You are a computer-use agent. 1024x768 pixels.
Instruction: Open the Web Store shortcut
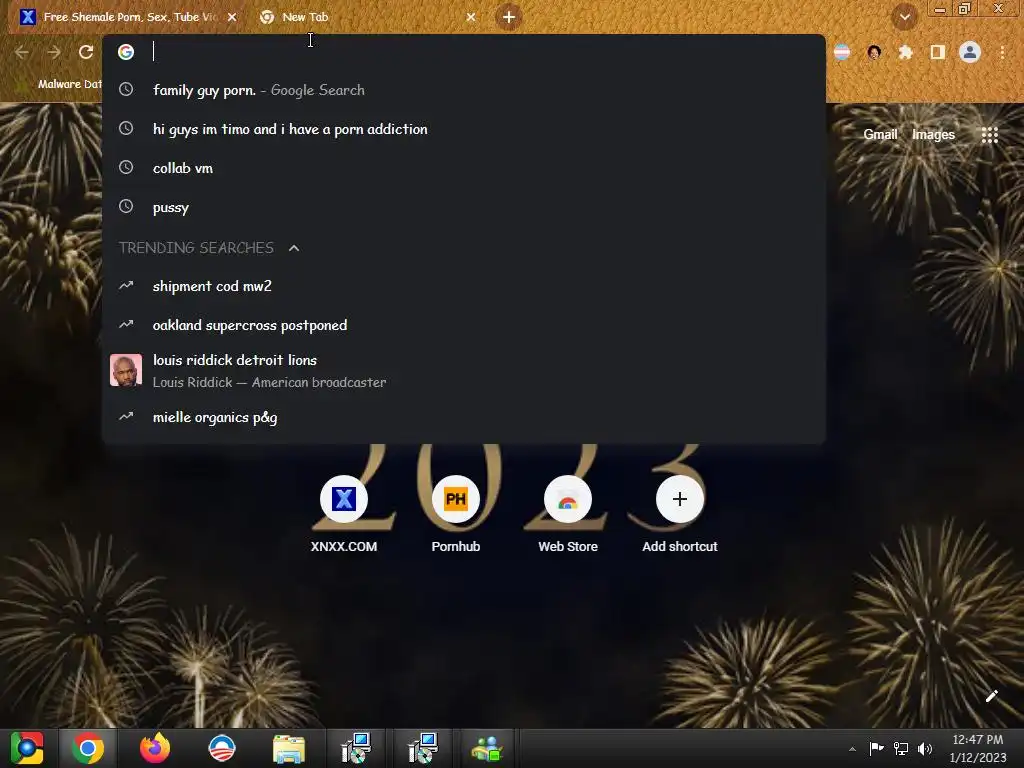[568, 515]
